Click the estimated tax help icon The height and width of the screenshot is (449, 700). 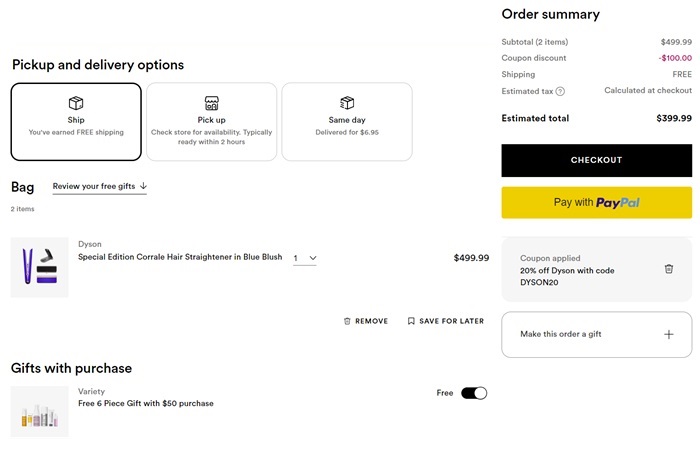click(x=560, y=91)
